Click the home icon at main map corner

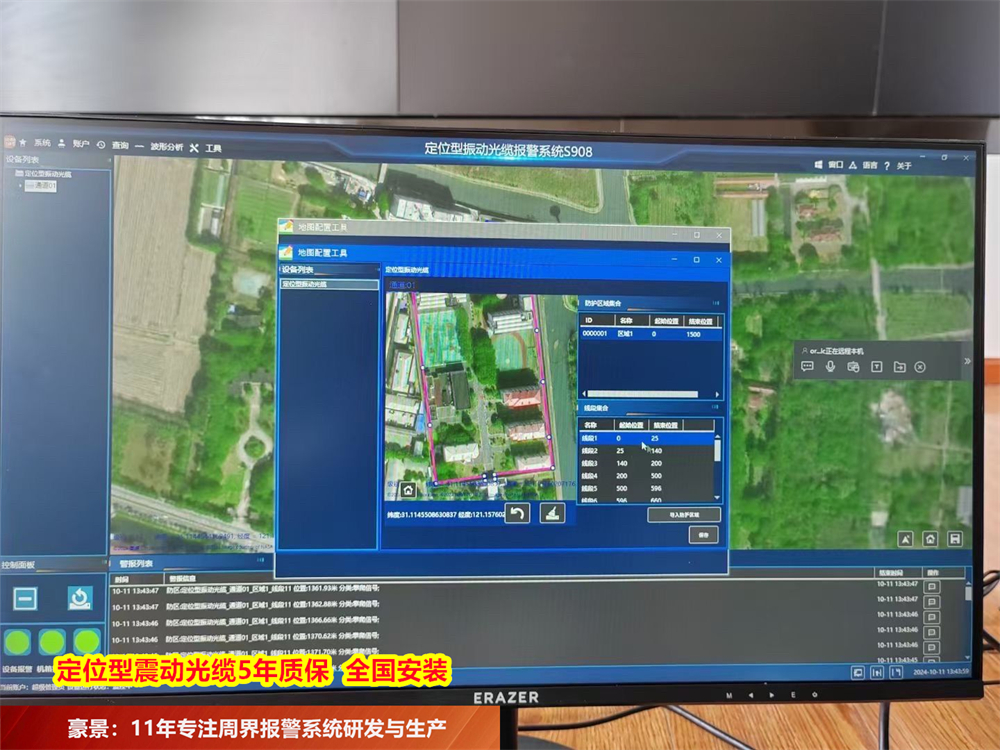(x=930, y=538)
